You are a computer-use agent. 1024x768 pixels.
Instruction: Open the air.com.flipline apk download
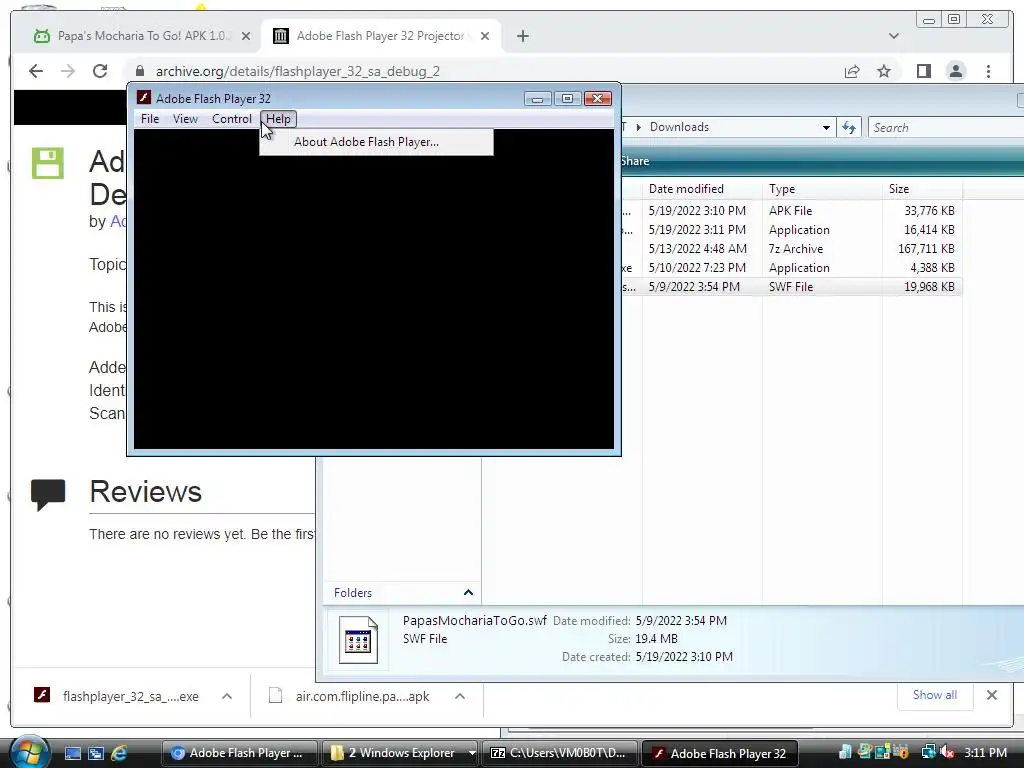pyautogui.click(x=362, y=696)
